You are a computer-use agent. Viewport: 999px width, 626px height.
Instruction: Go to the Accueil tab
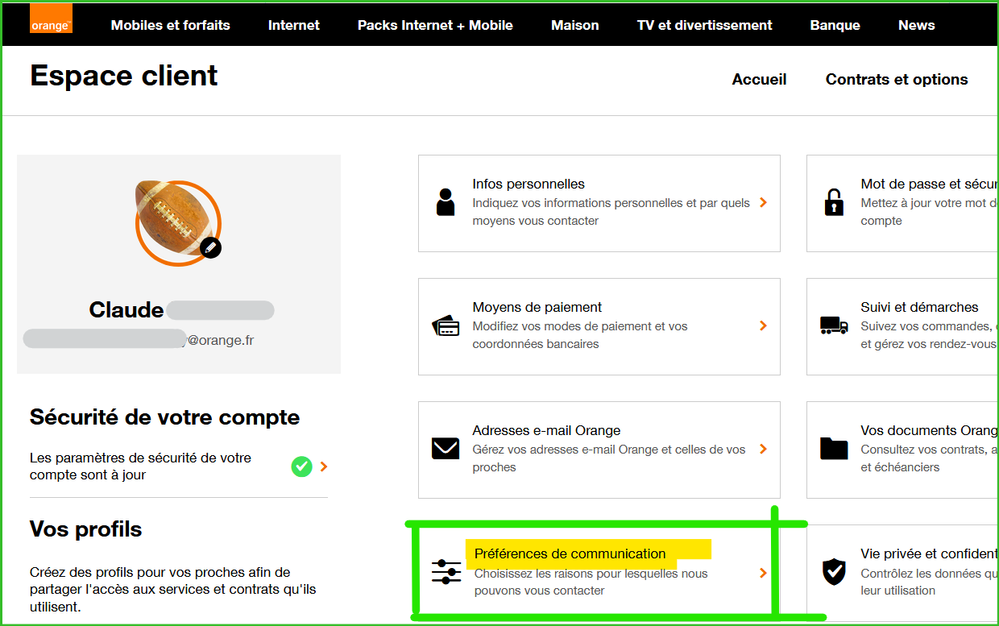[759, 80]
